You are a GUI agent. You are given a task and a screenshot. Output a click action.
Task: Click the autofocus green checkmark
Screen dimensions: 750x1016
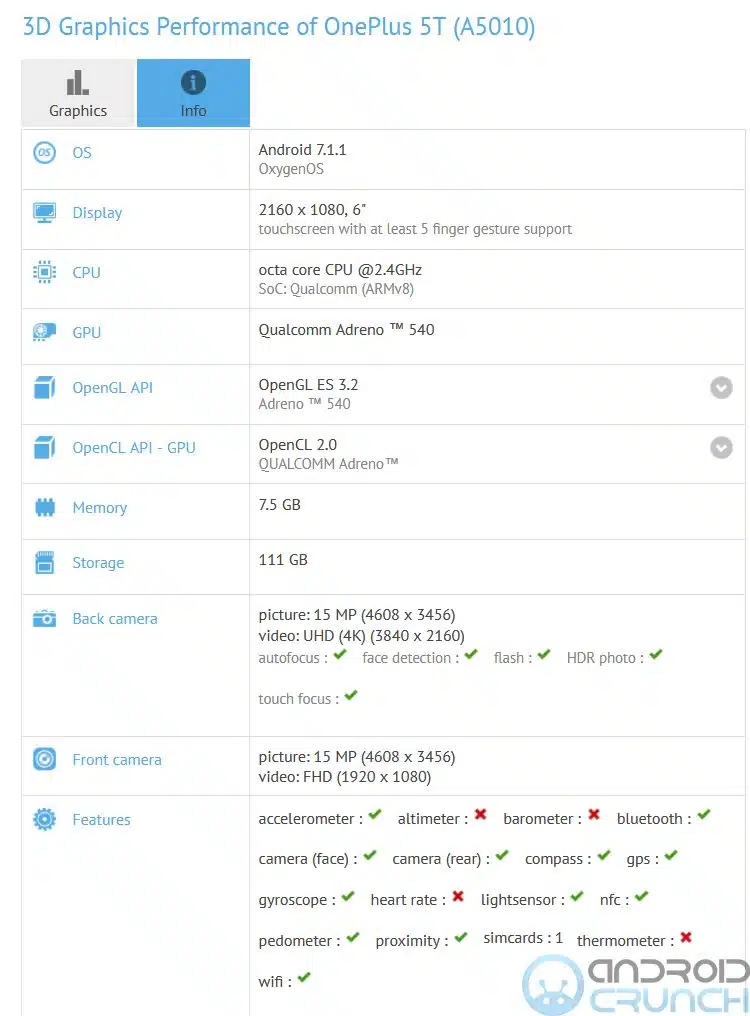(x=340, y=656)
